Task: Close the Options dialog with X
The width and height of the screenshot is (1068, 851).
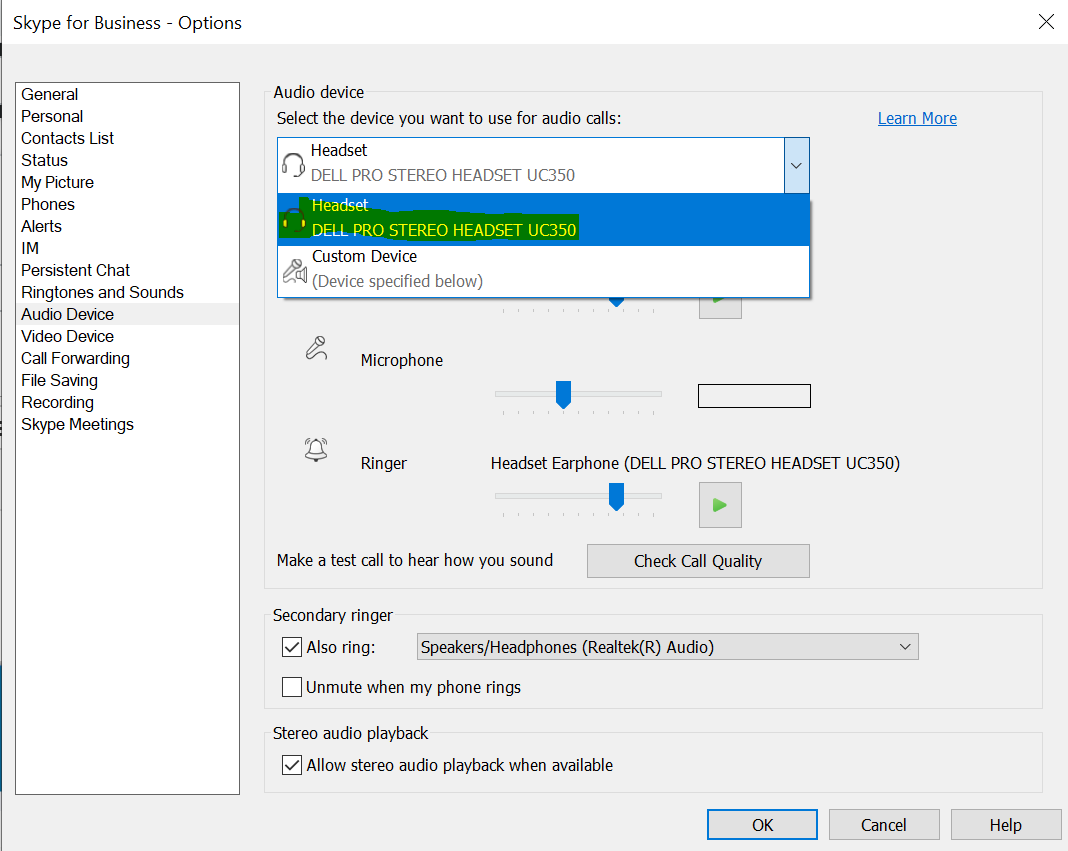Action: 1046,22
